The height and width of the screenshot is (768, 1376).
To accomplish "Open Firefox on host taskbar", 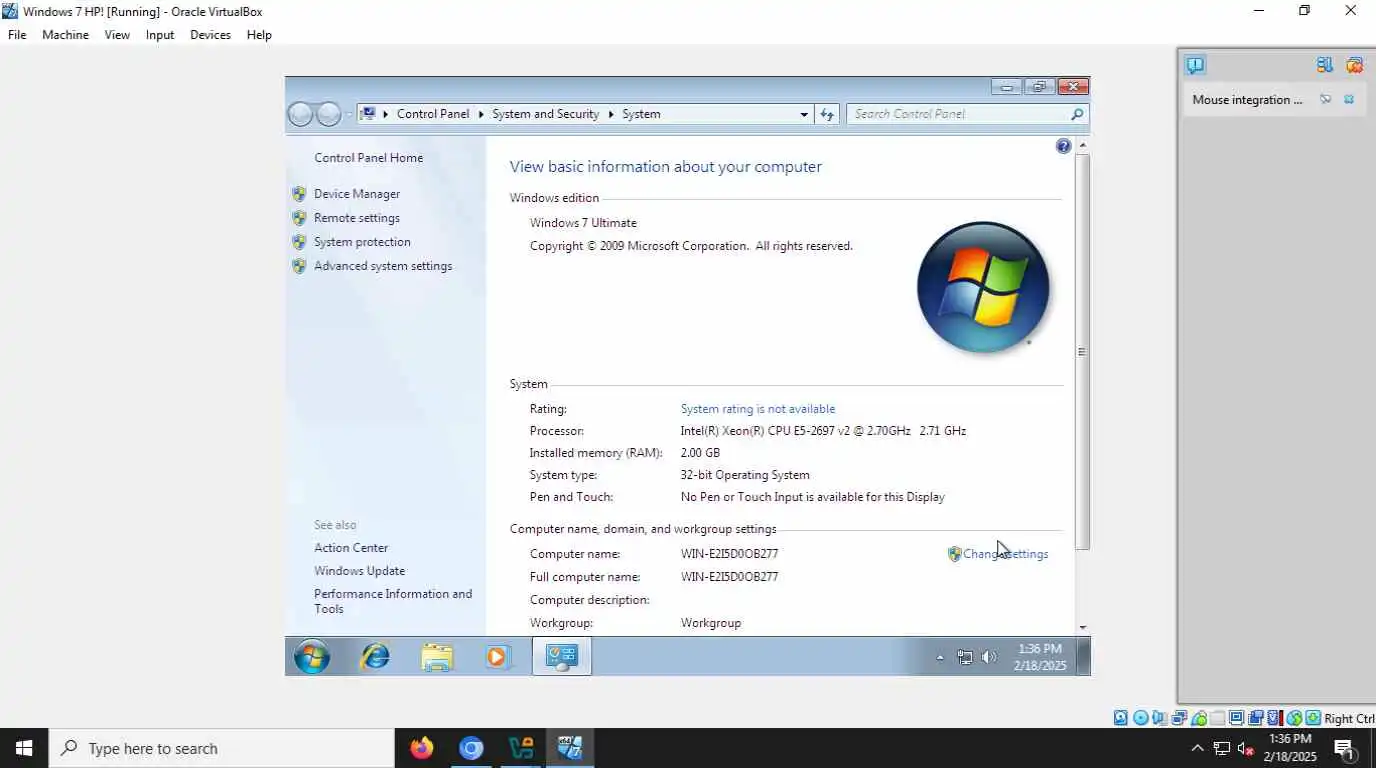I will (x=422, y=748).
